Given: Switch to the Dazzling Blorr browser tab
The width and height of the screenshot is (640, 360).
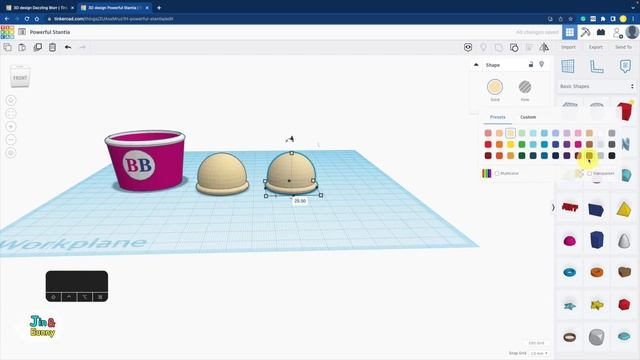Looking at the screenshot, I should [40, 8].
